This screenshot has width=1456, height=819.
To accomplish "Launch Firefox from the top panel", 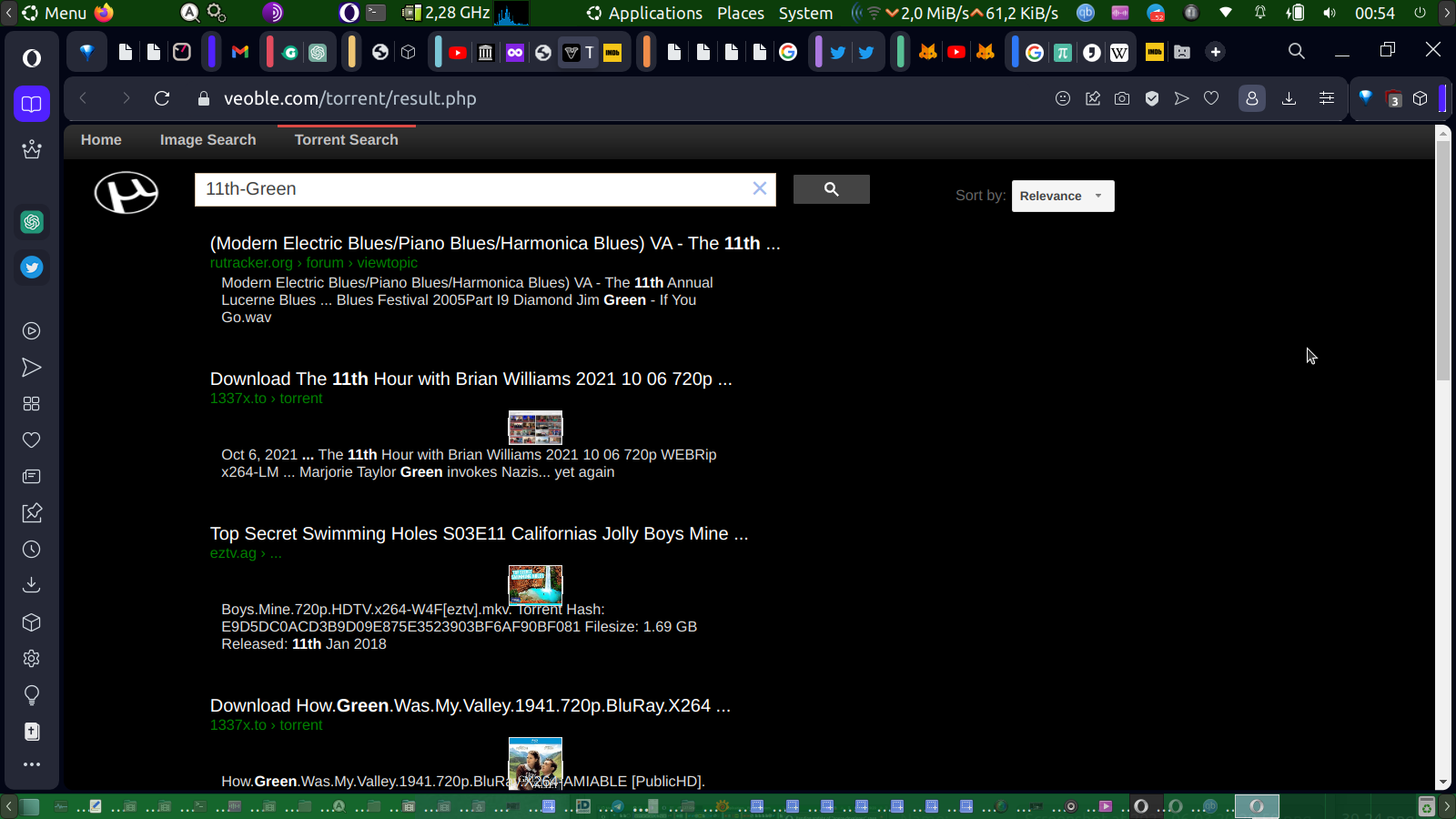I will pos(104,13).
